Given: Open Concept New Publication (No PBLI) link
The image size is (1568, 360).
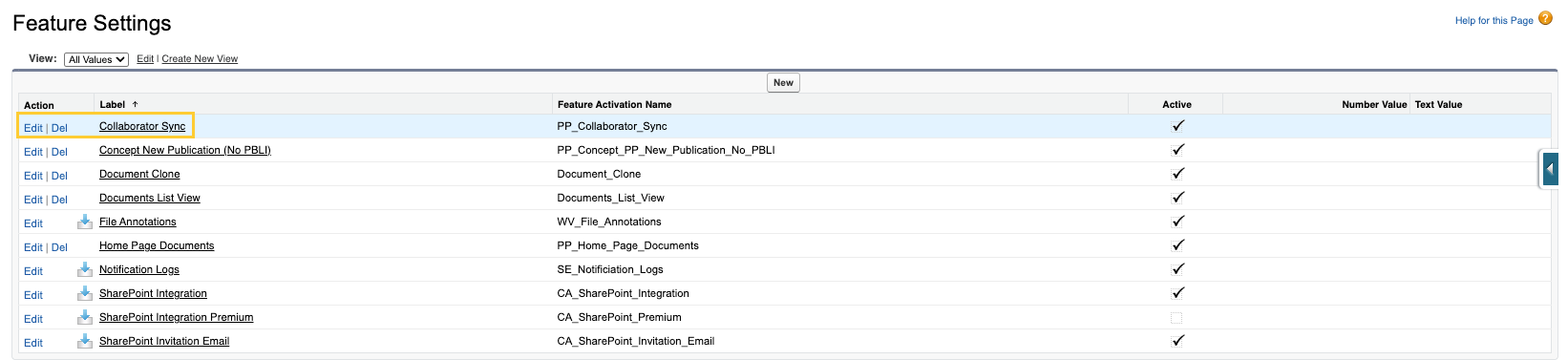Looking at the screenshot, I should [x=185, y=150].
